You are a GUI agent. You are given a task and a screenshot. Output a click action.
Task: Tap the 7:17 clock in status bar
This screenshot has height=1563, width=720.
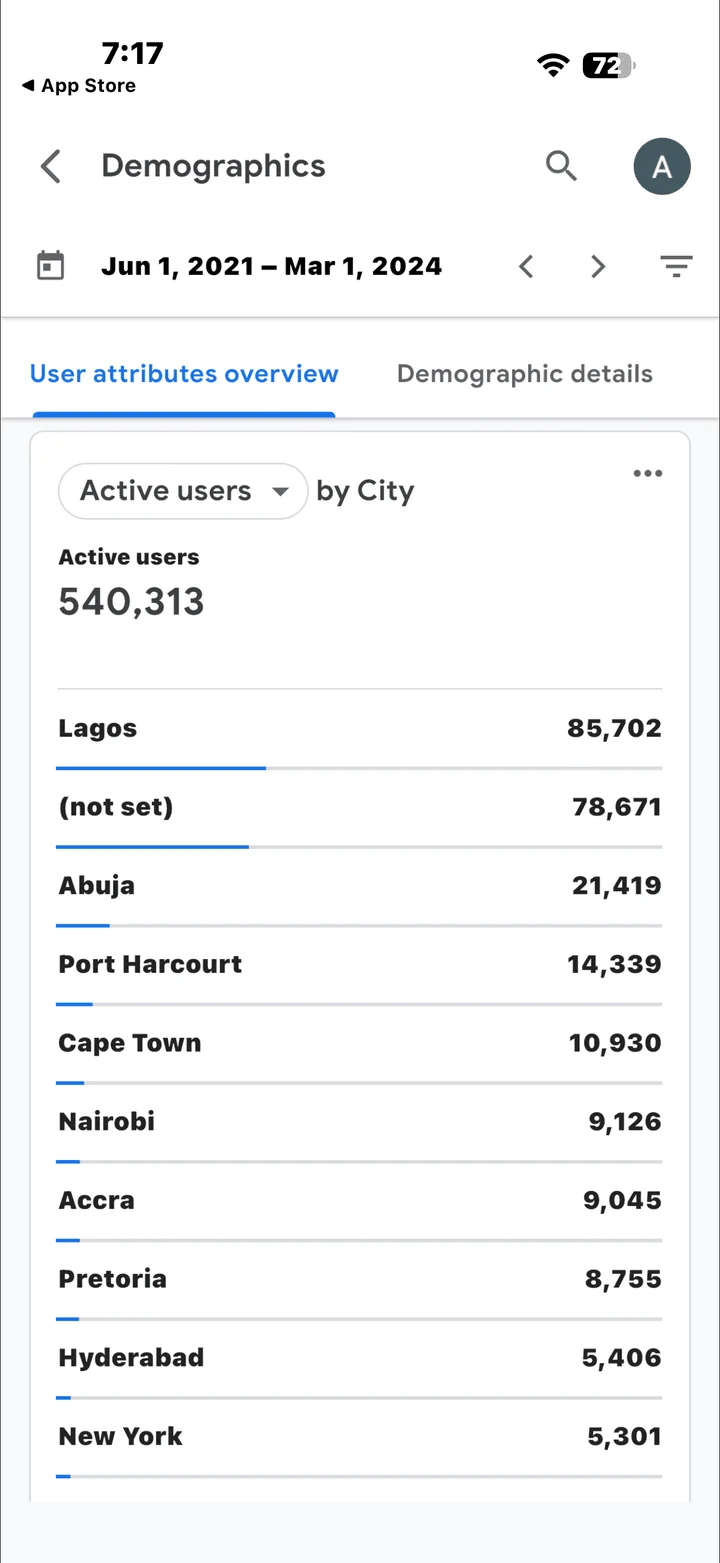tap(132, 52)
